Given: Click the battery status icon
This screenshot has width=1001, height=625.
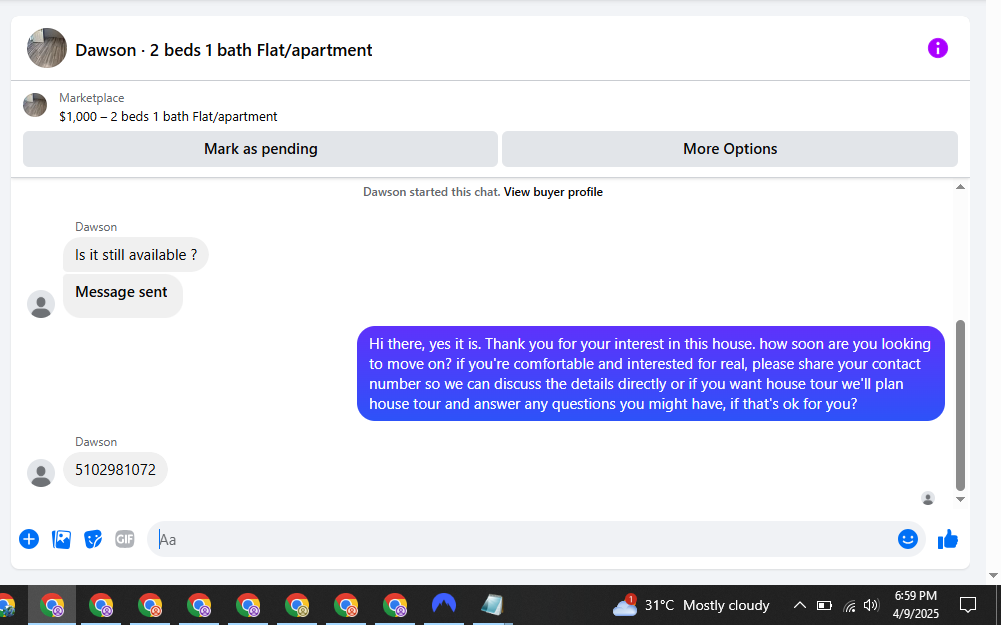Looking at the screenshot, I should (824, 605).
